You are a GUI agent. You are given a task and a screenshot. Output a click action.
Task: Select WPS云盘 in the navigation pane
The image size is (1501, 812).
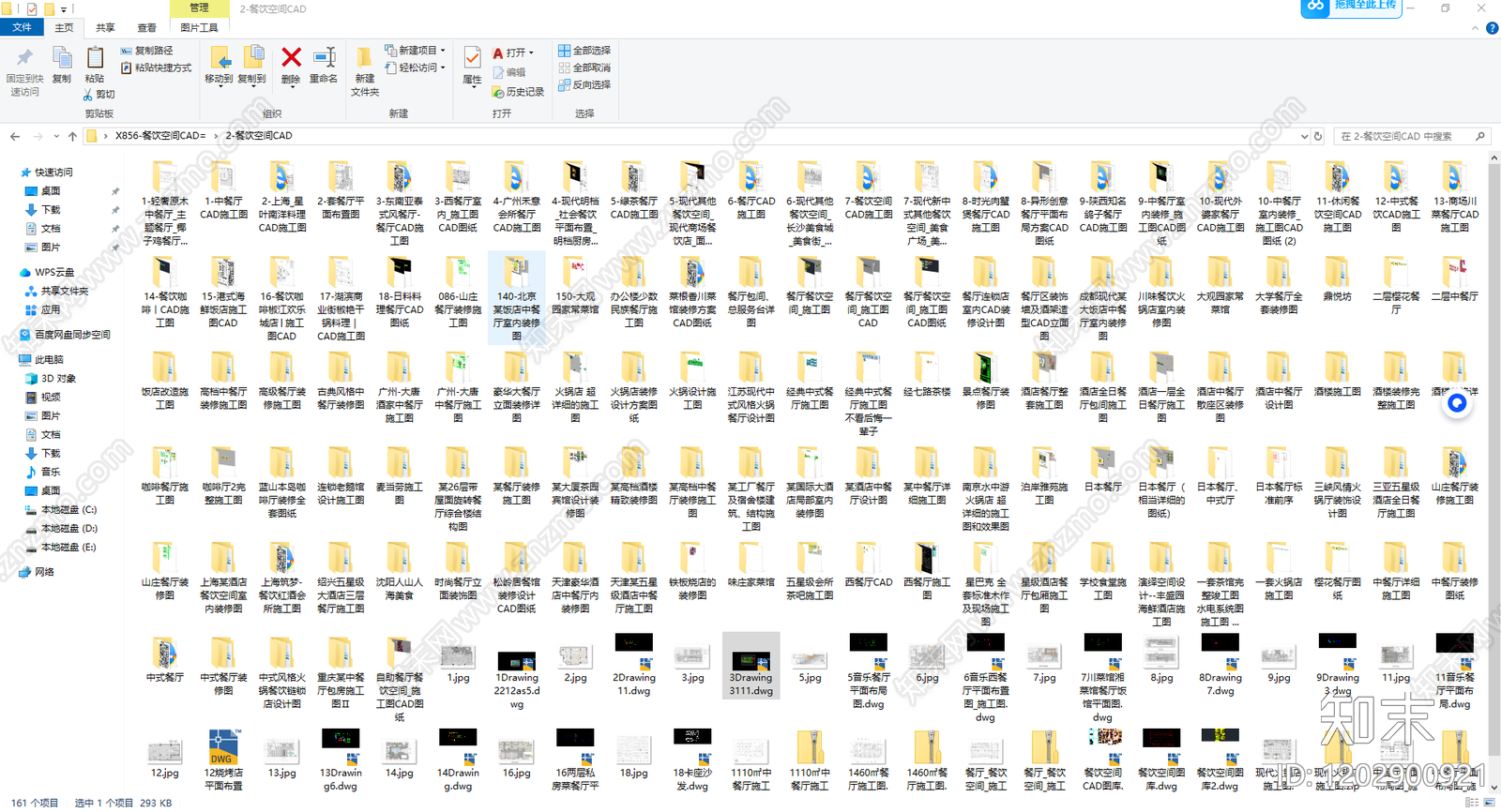pos(53,273)
